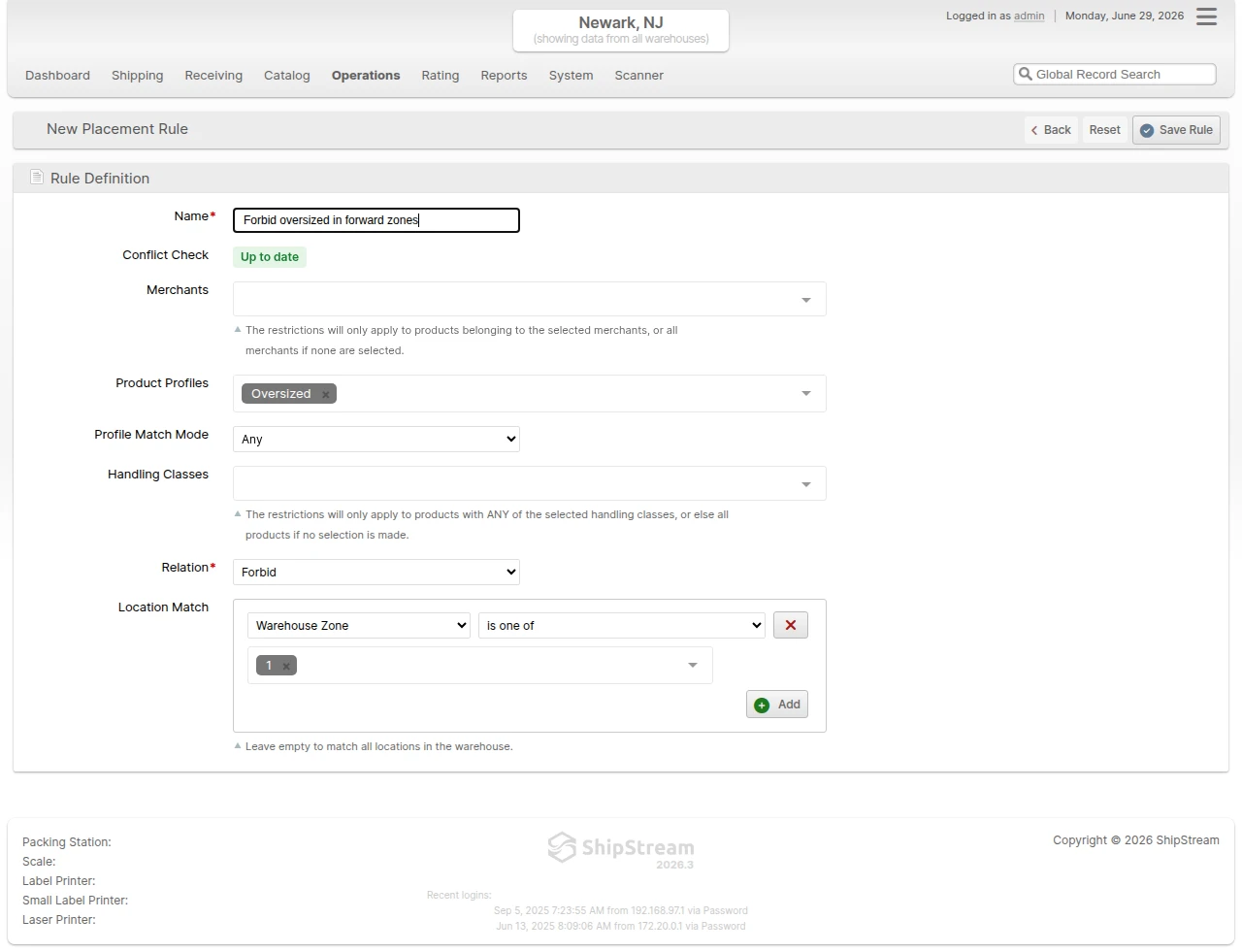
Task: Open the Relation dropdown set to Forbid
Action: (x=376, y=572)
